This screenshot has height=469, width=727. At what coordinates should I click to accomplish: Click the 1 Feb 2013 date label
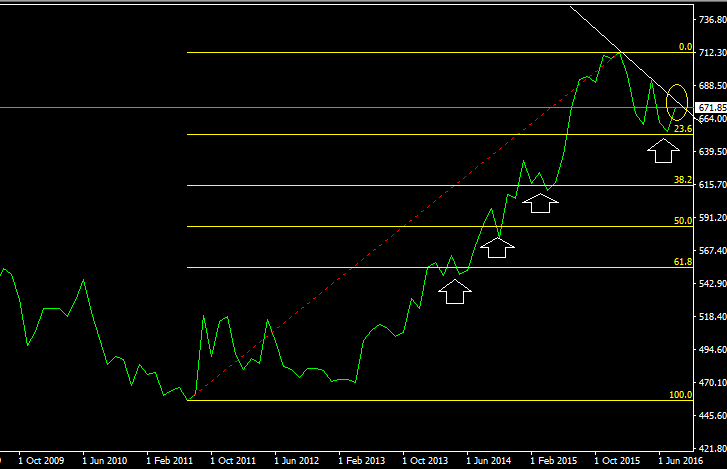tap(362, 461)
